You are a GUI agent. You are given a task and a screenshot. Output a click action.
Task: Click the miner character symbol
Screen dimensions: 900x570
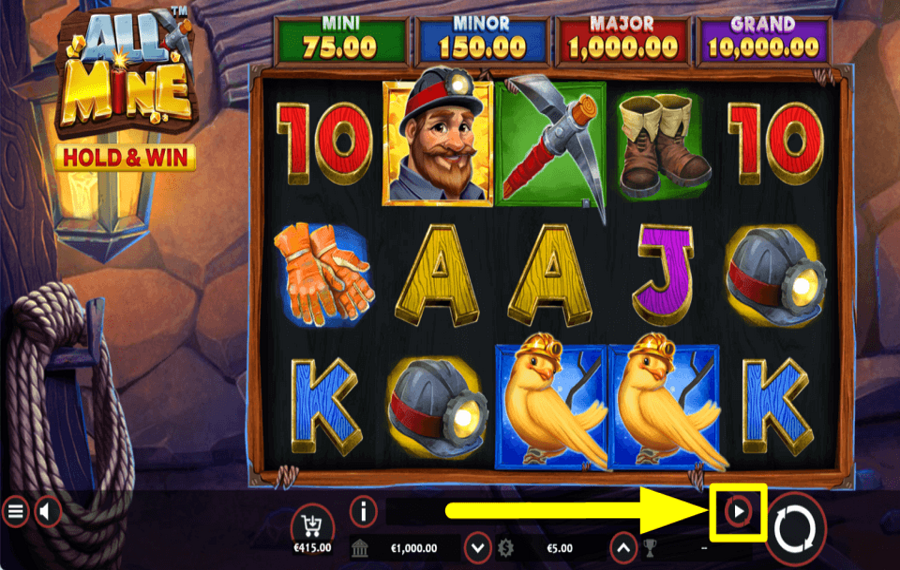437,138
